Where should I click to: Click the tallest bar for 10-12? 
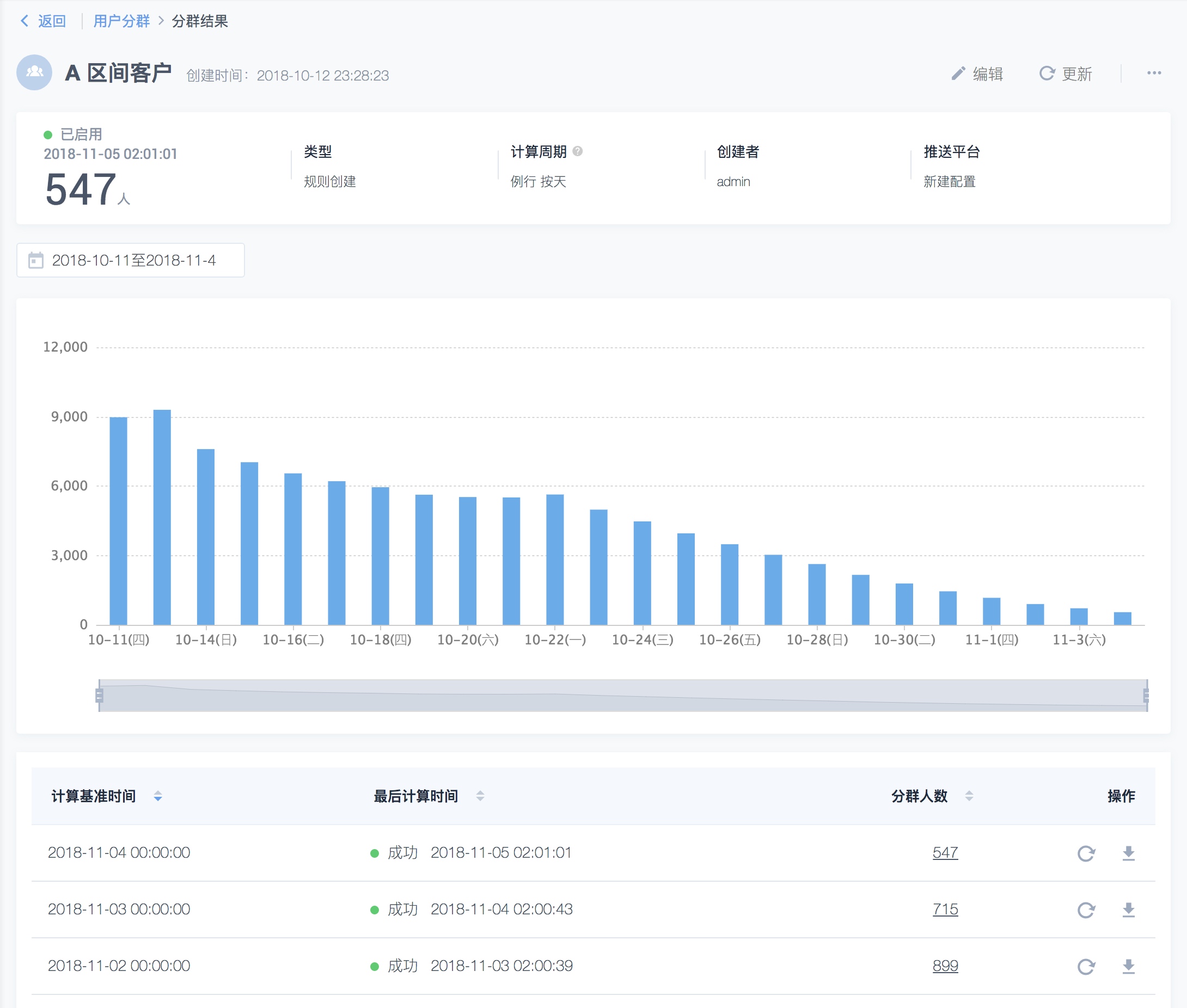[x=162, y=517]
